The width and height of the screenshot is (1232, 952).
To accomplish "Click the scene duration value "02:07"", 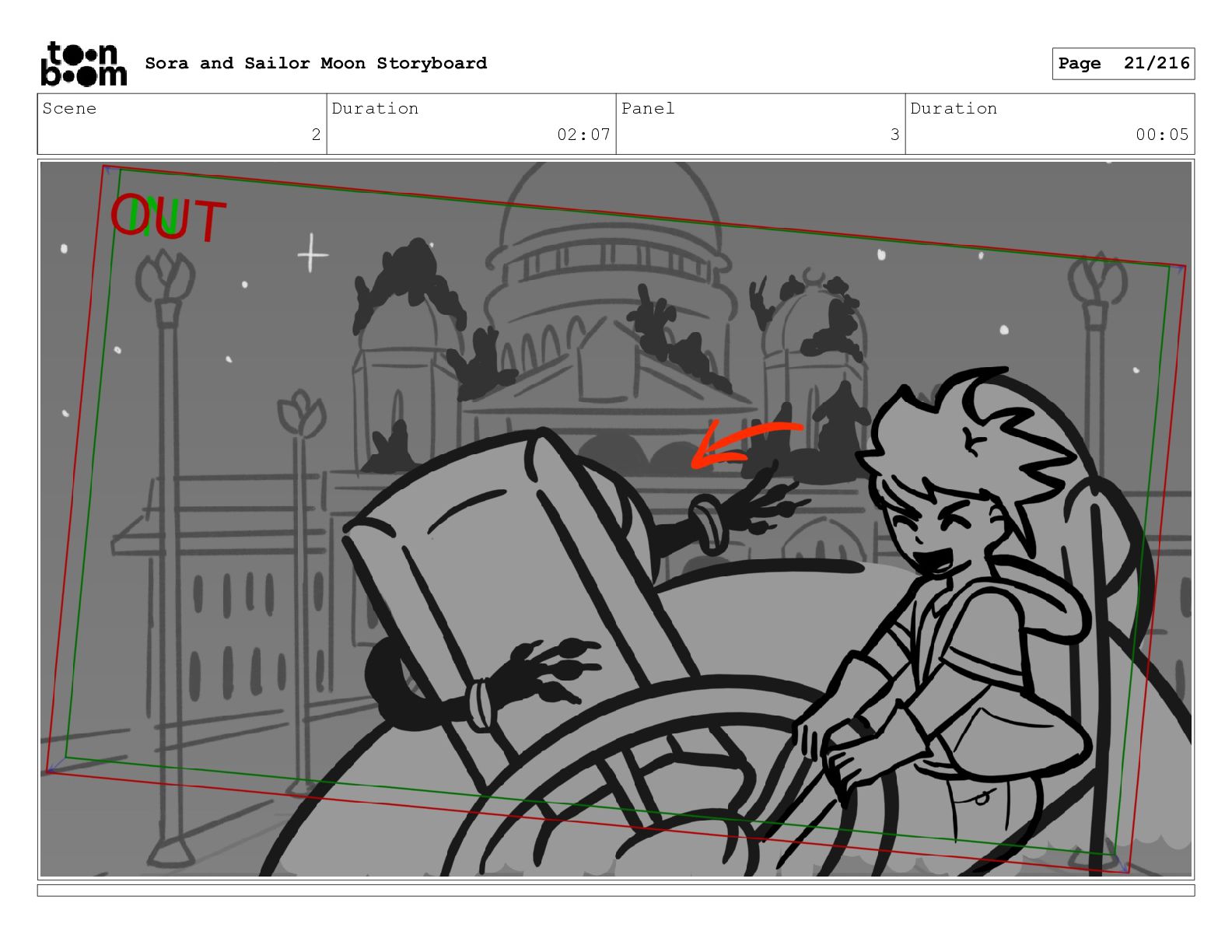I will point(583,135).
